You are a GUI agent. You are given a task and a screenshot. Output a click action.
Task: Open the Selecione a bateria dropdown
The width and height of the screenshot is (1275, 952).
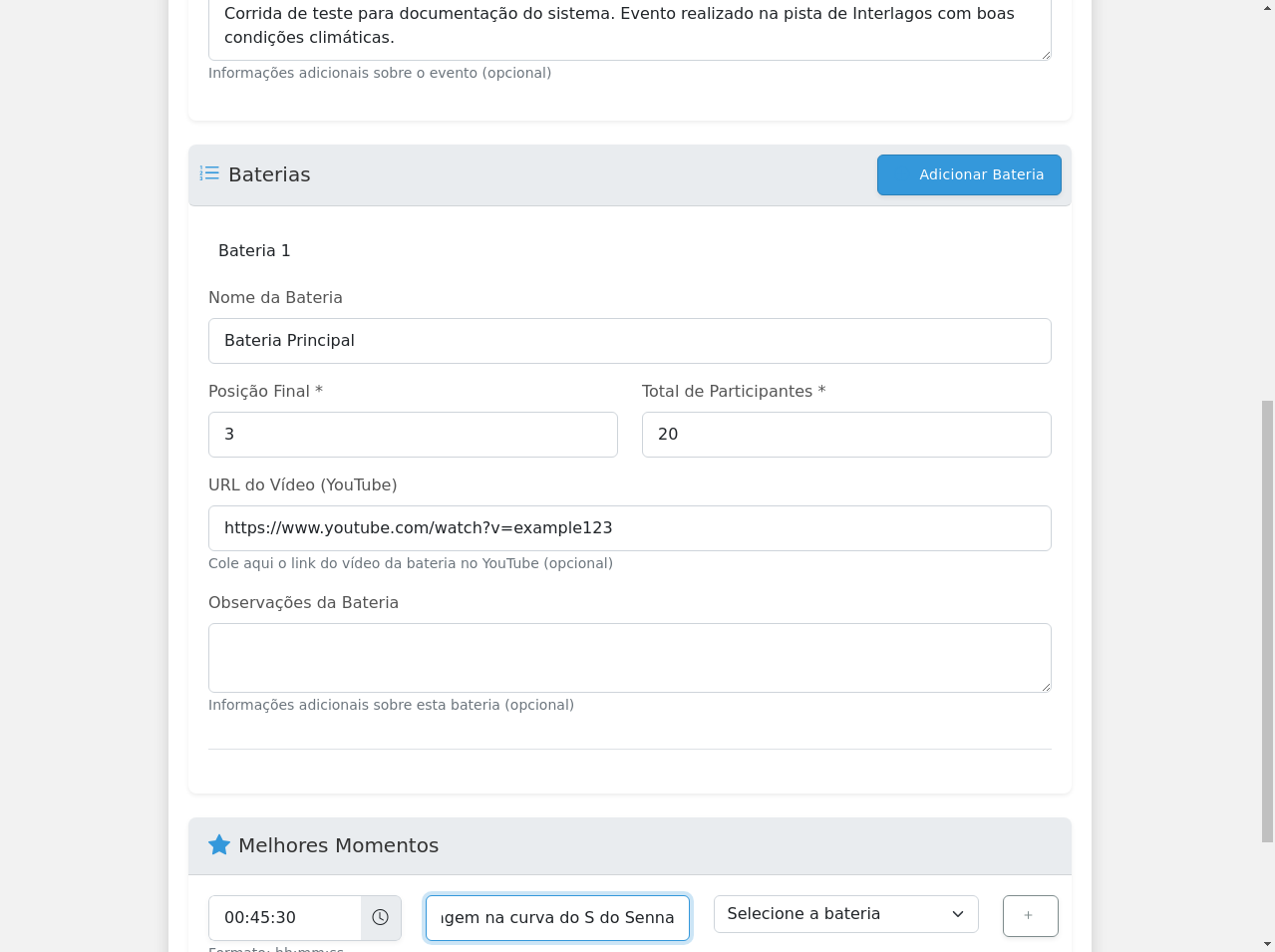click(845, 914)
